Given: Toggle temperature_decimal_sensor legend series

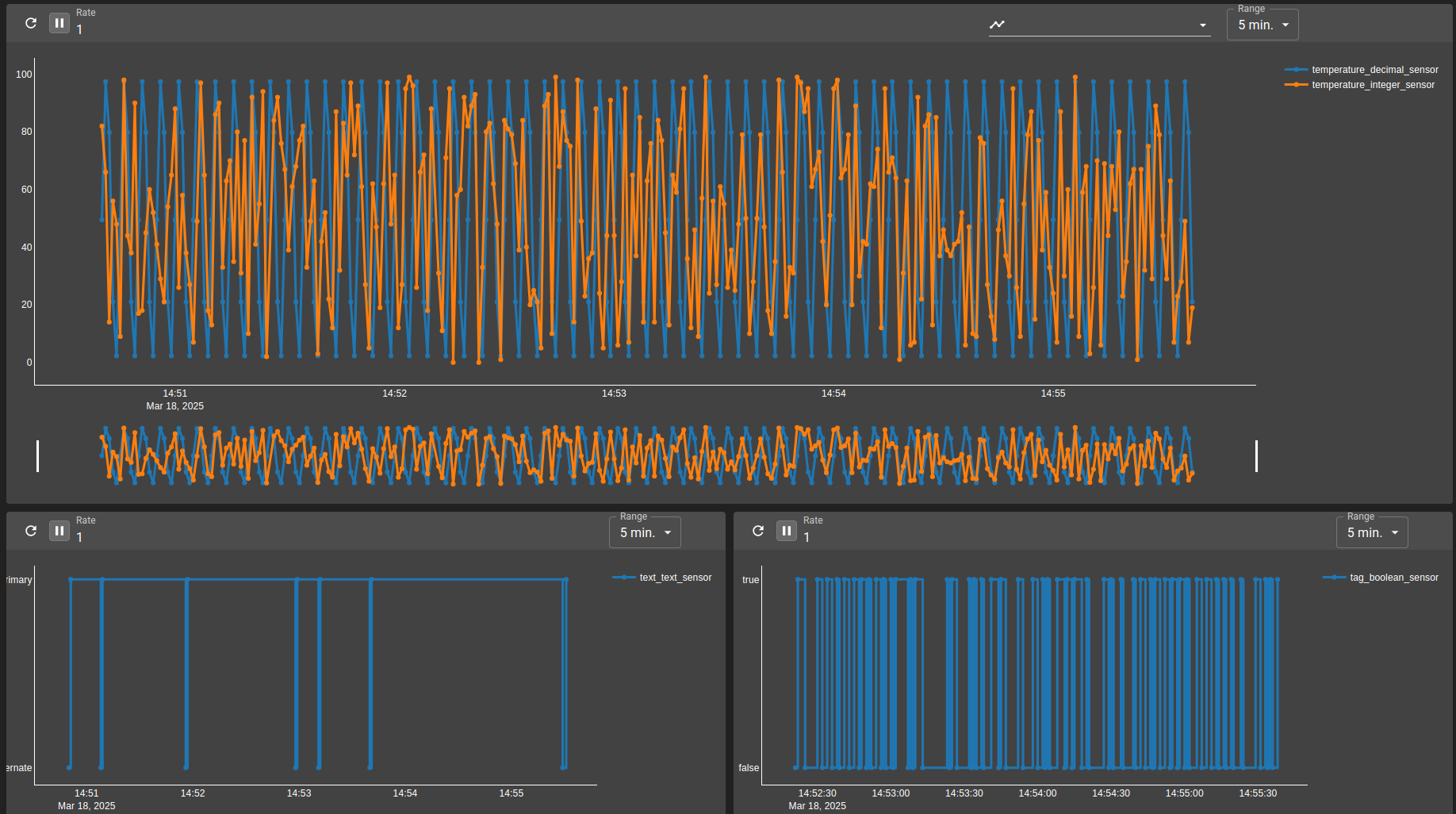Looking at the screenshot, I should (1362, 70).
